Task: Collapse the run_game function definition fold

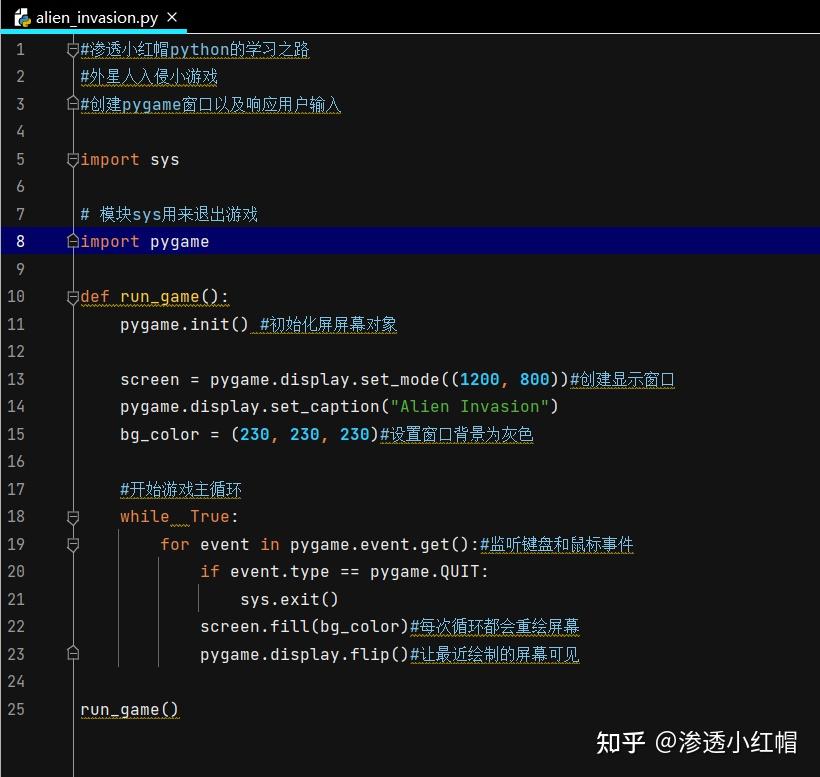Action: (73, 296)
